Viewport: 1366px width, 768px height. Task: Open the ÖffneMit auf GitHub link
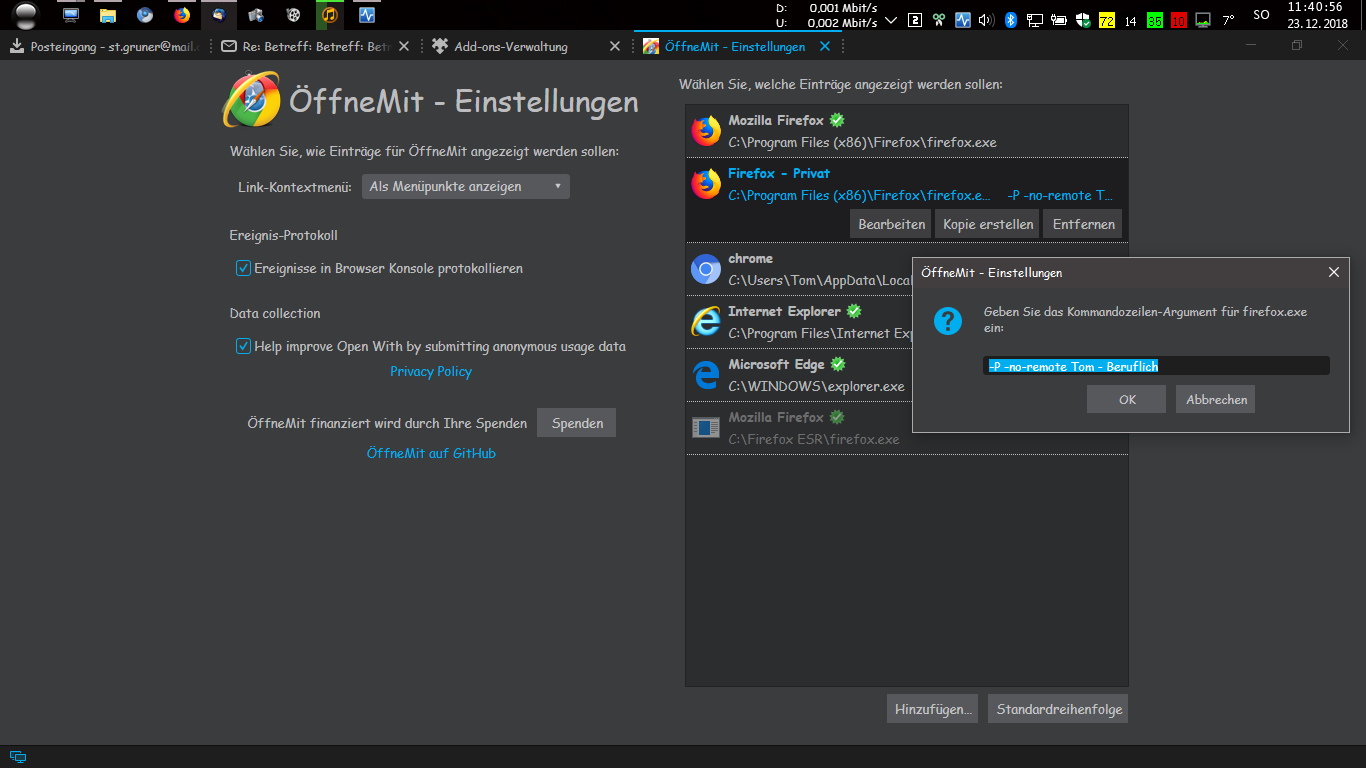pyautogui.click(x=431, y=453)
